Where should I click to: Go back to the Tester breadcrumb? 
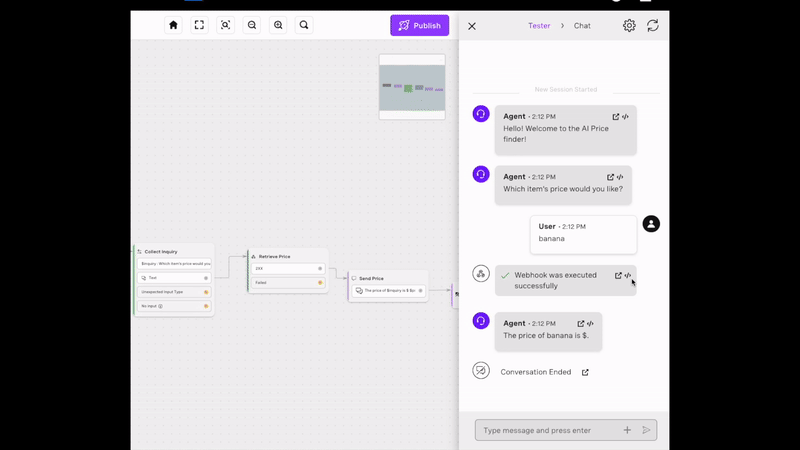coord(539,26)
